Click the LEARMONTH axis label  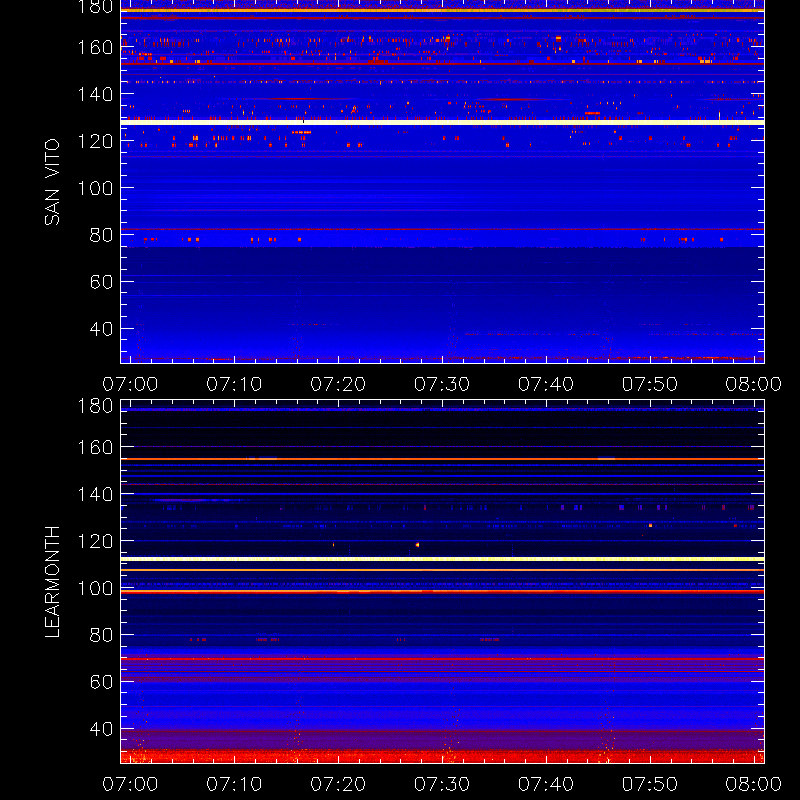(x=52, y=582)
